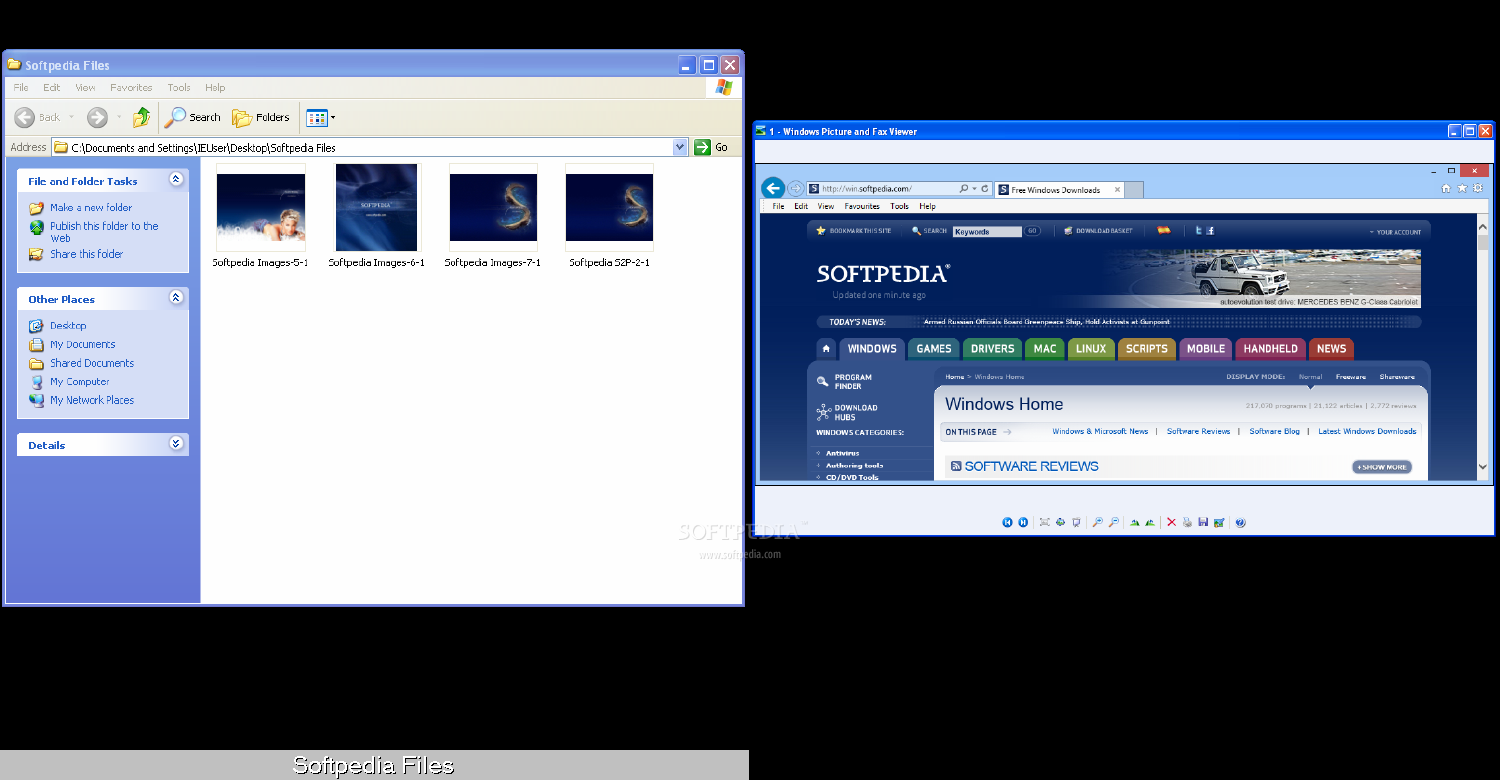Open Views dropdown arrow in Explorer
The width and height of the screenshot is (1500, 780).
tap(333, 118)
